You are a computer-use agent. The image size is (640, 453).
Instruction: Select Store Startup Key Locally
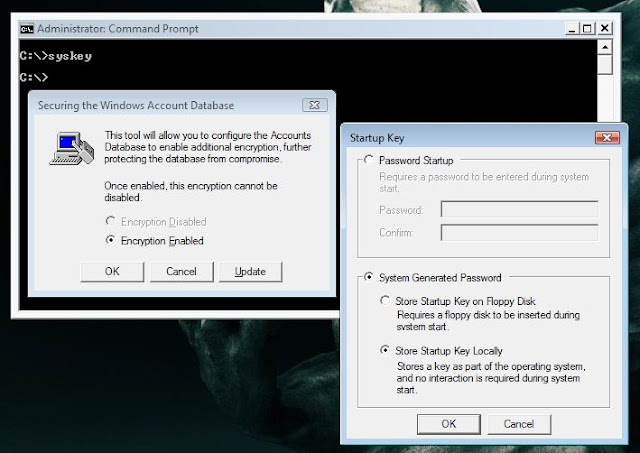(x=385, y=350)
